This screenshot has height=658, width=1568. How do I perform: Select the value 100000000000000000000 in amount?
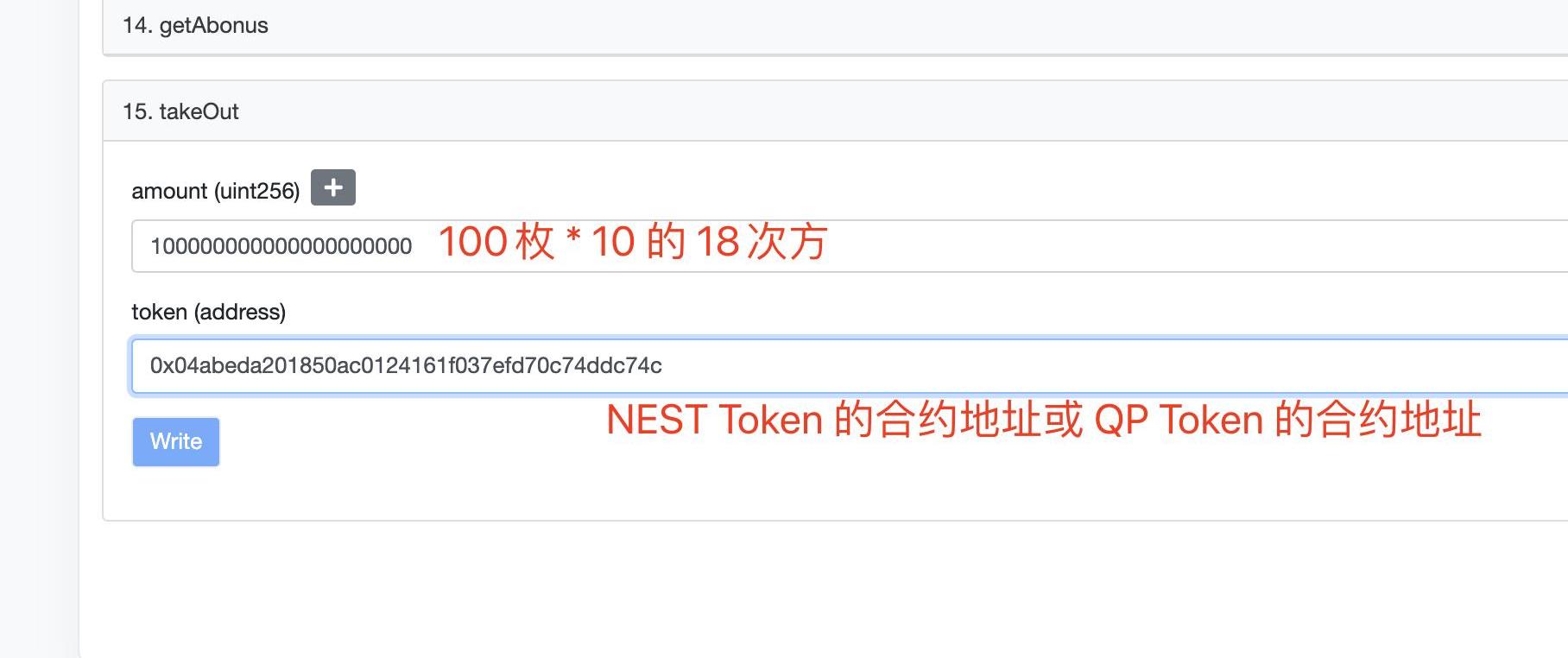(281, 247)
